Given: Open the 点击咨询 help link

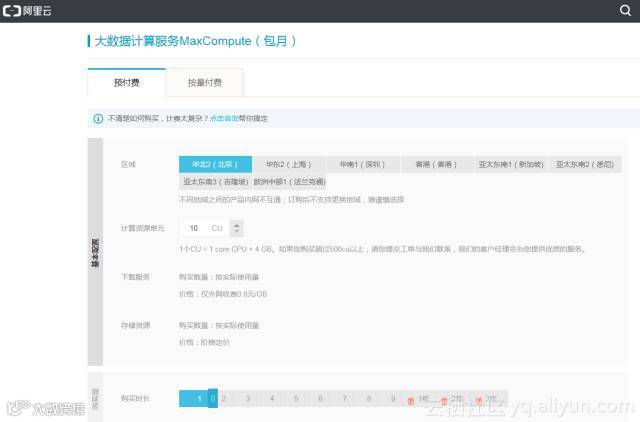Looking at the screenshot, I should pos(224,118).
